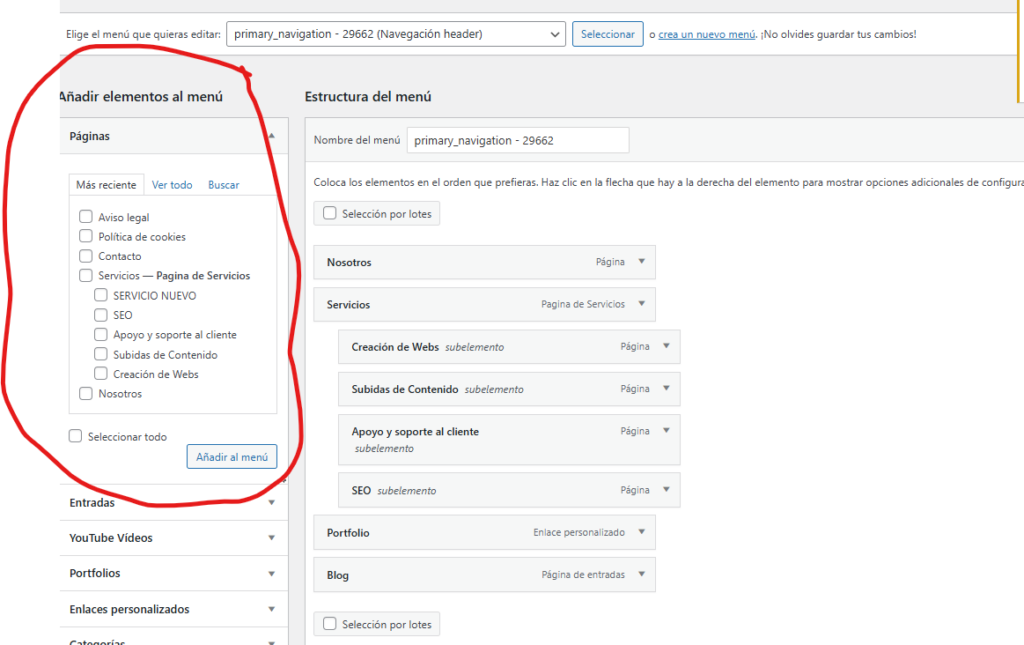Click the Añadir al menú button
1024x645 pixels.
(232, 457)
